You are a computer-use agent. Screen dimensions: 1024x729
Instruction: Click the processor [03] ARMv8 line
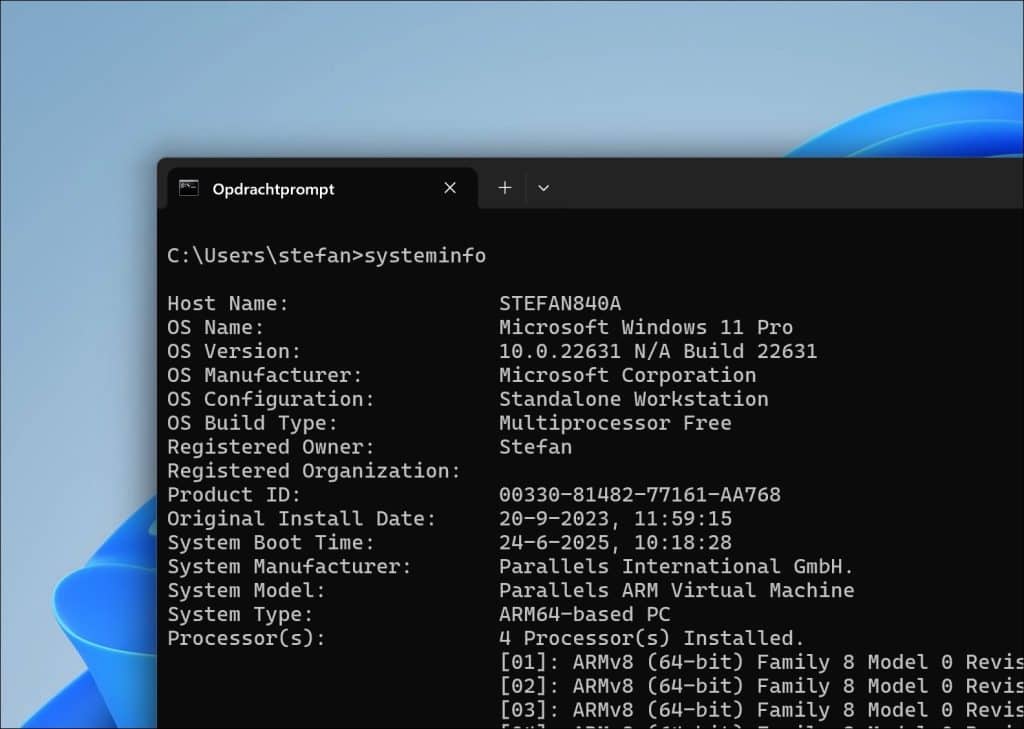[761, 710]
